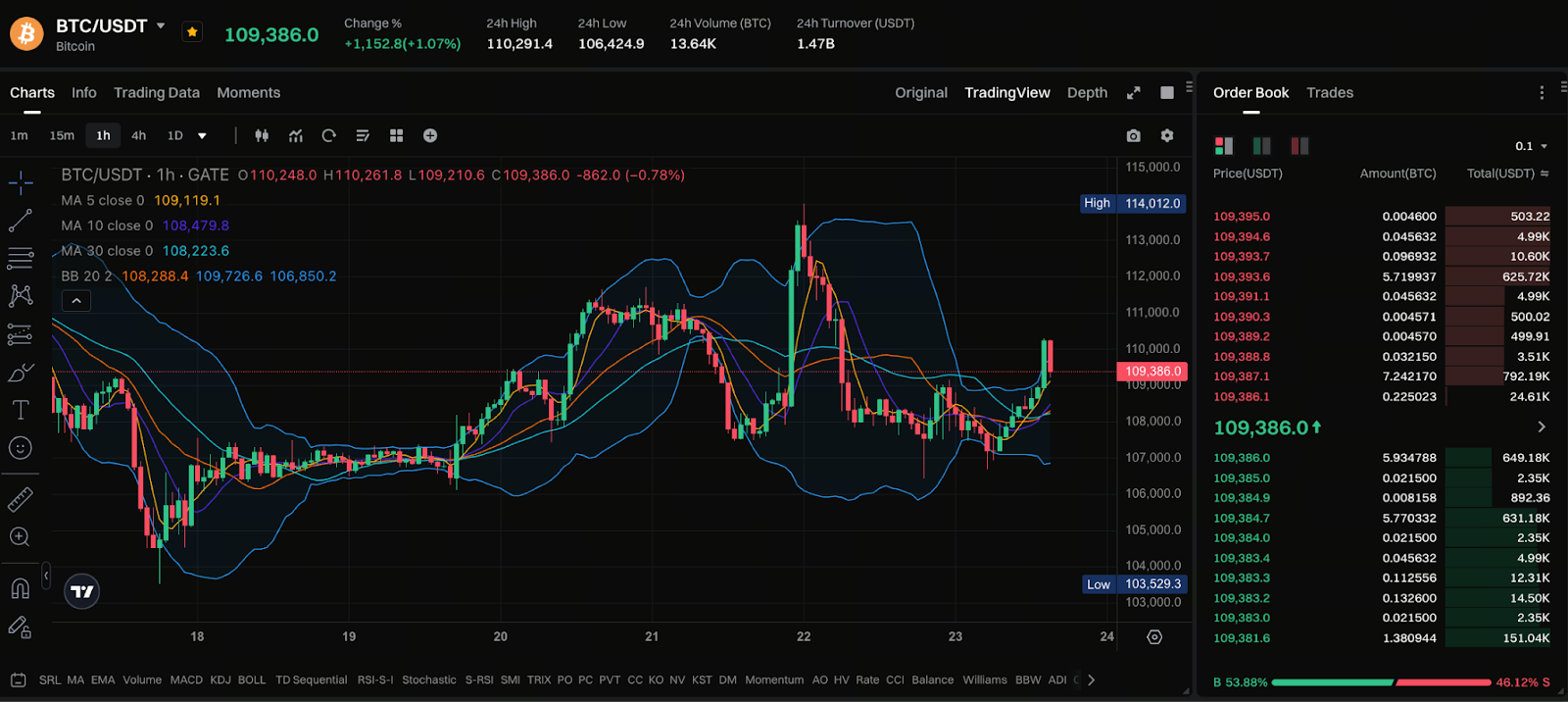The width and height of the screenshot is (1568, 702).
Task: Select the 4h timeframe button
Action: (138, 135)
